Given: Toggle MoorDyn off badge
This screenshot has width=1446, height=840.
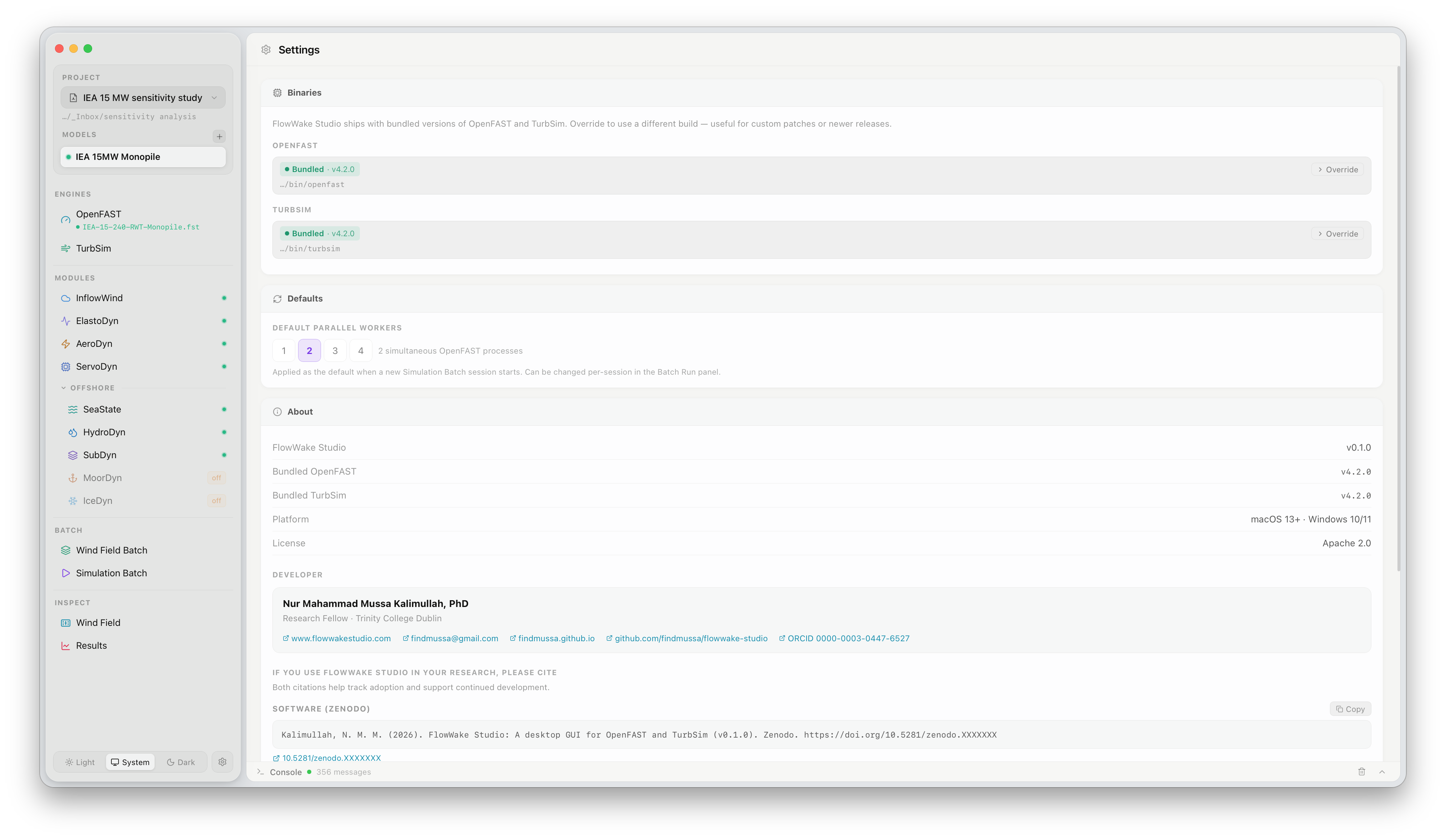Looking at the screenshot, I should point(216,478).
